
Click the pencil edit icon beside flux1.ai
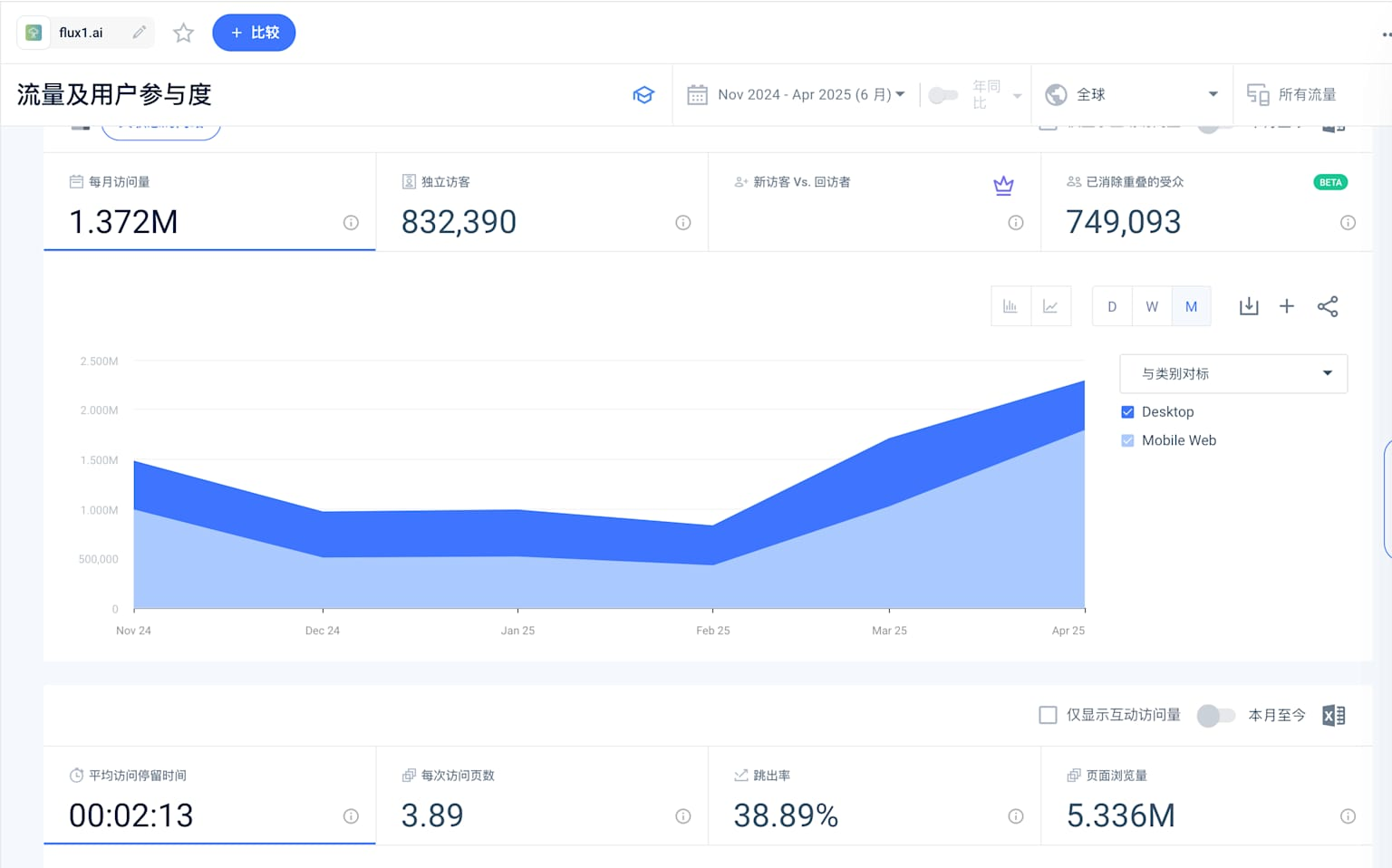(139, 33)
